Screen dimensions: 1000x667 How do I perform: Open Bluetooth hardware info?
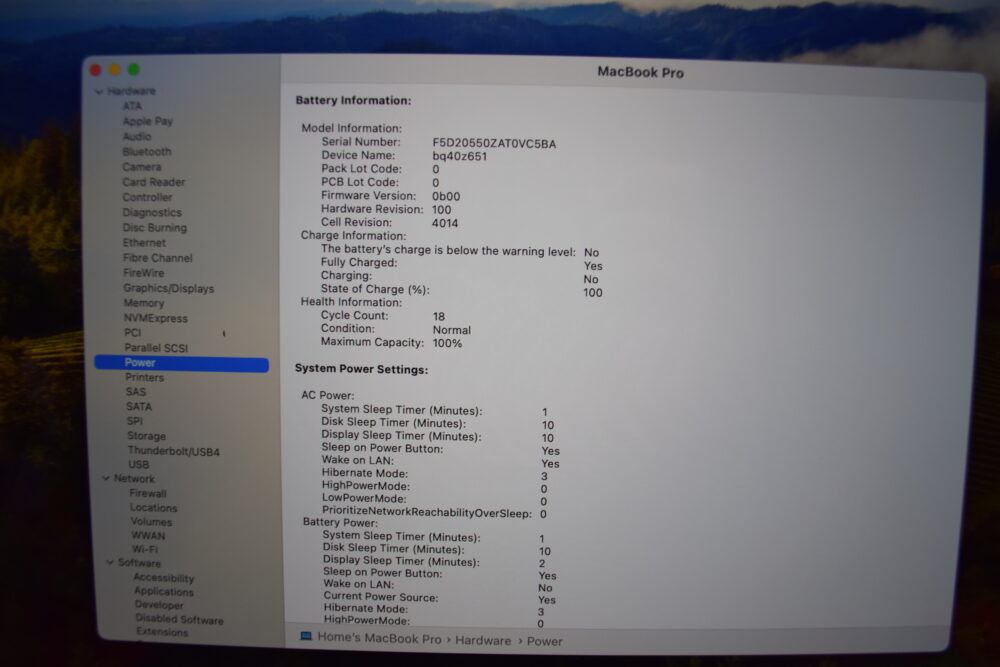[x=147, y=152]
